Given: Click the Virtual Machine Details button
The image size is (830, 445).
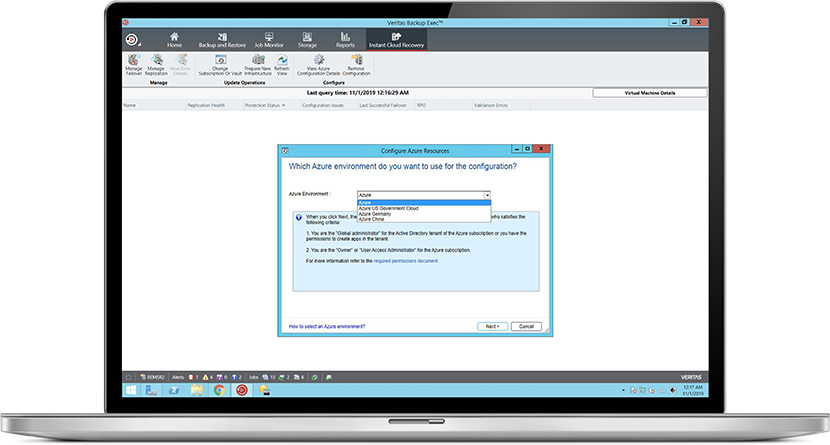Looking at the screenshot, I should point(649,93).
